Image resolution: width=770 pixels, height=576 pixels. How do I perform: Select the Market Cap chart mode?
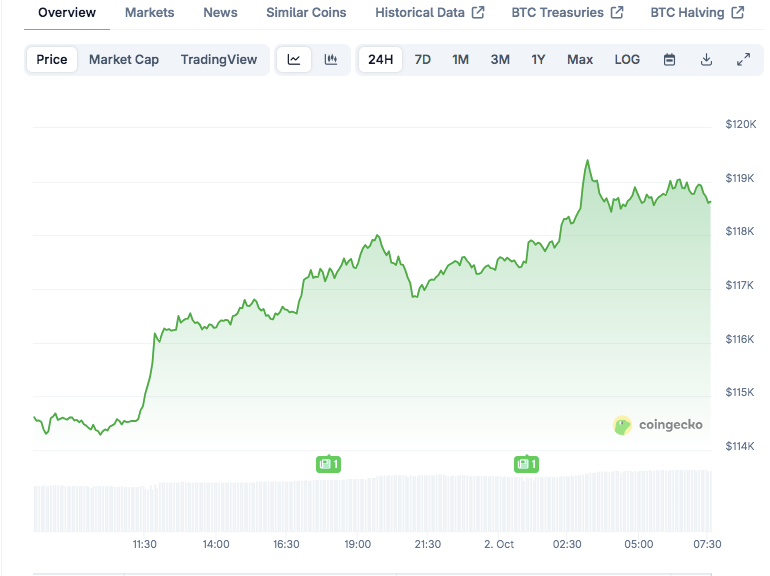click(x=124, y=60)
